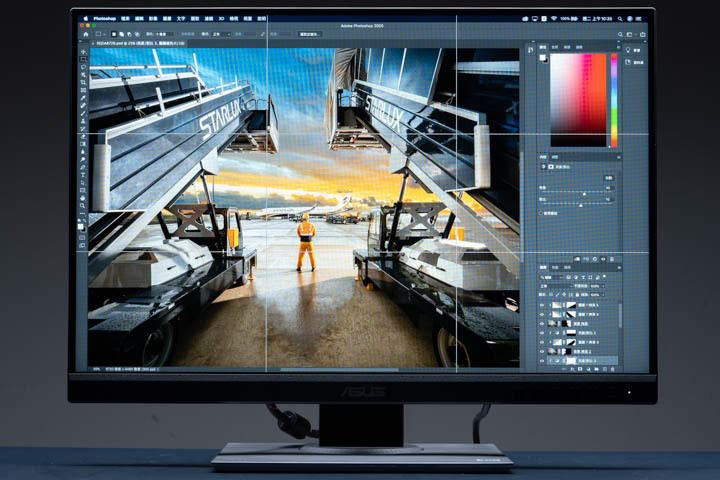Select the Eyedropper tool
The height and width of the screenshot is (480, 720).
click(83, 98)
